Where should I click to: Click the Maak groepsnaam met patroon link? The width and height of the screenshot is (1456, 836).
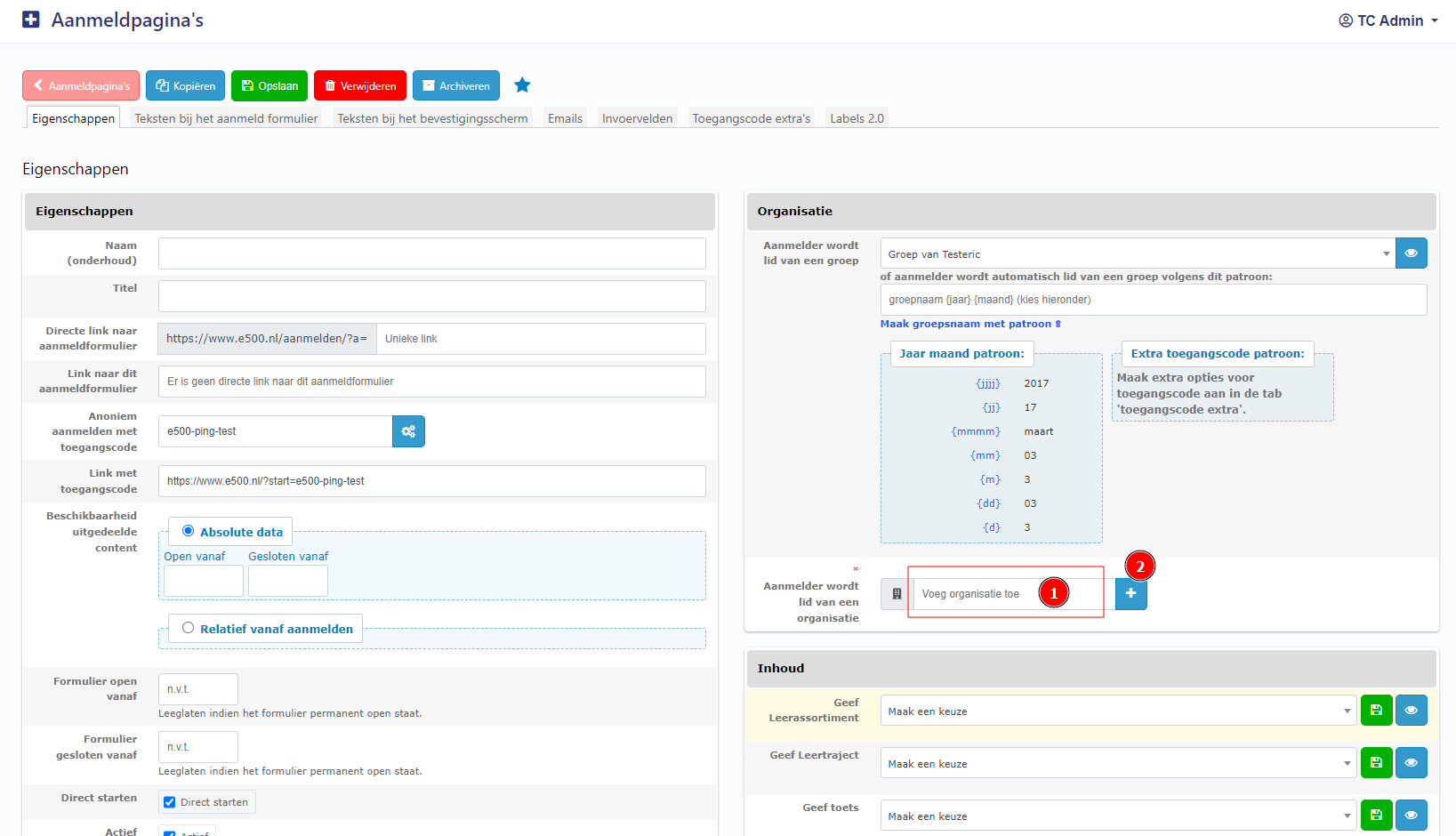tap(970, 324)
